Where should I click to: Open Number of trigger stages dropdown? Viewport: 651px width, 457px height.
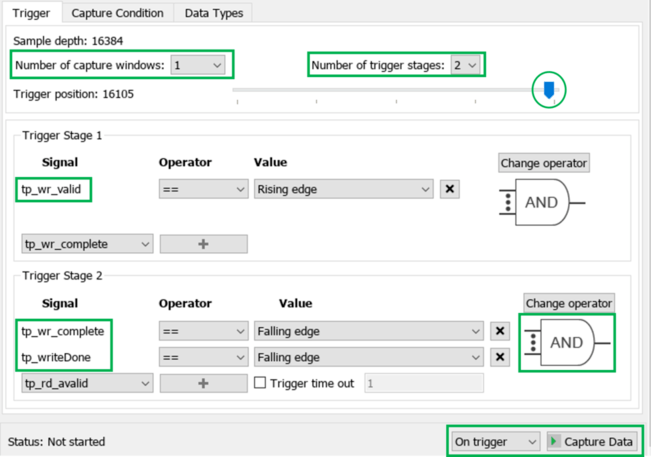[x=465, y=65]
